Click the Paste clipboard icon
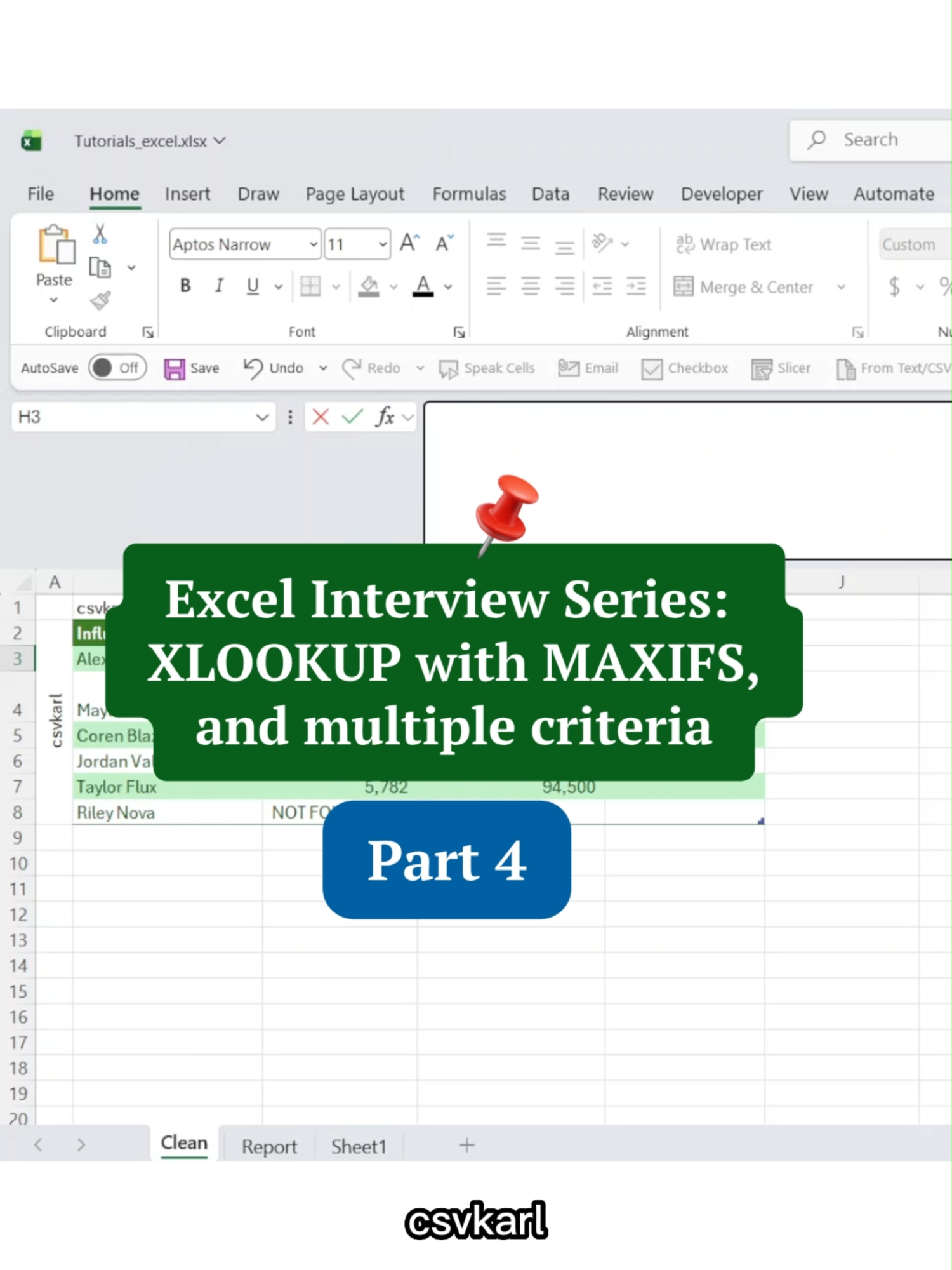Screen dimensions: 952x1270 (x=56, y=244)
